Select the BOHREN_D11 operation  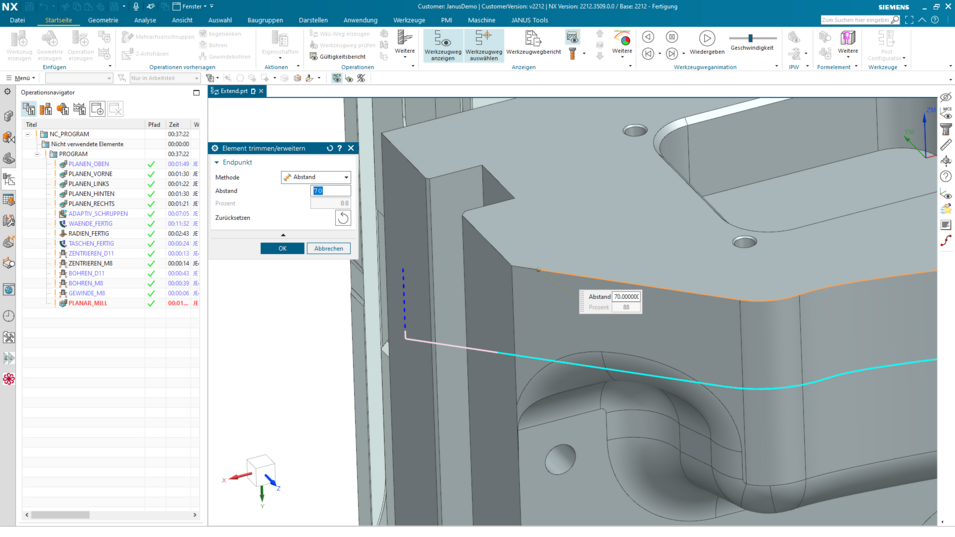point(86,273)
